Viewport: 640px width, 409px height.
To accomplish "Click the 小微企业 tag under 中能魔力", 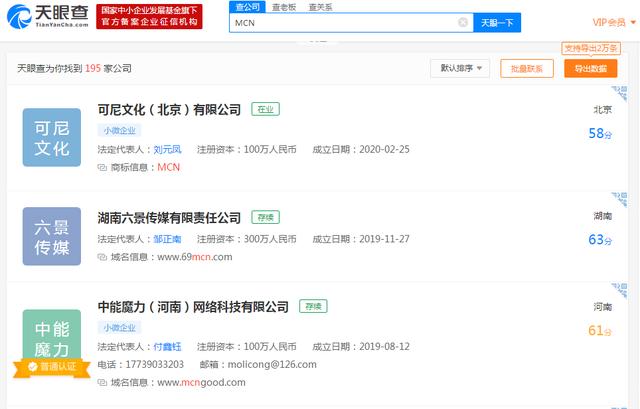I will (x=119, y=328).
